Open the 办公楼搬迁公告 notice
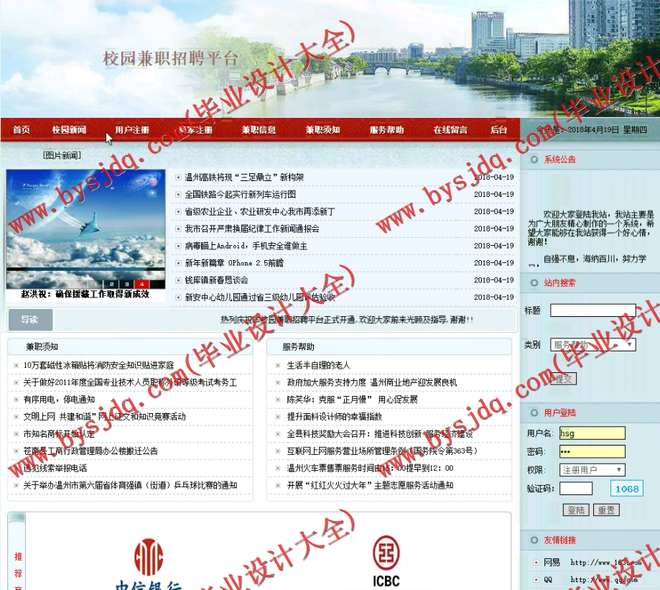Image resolution: width=660 pixels, height=590 pixels. (90, 451)
